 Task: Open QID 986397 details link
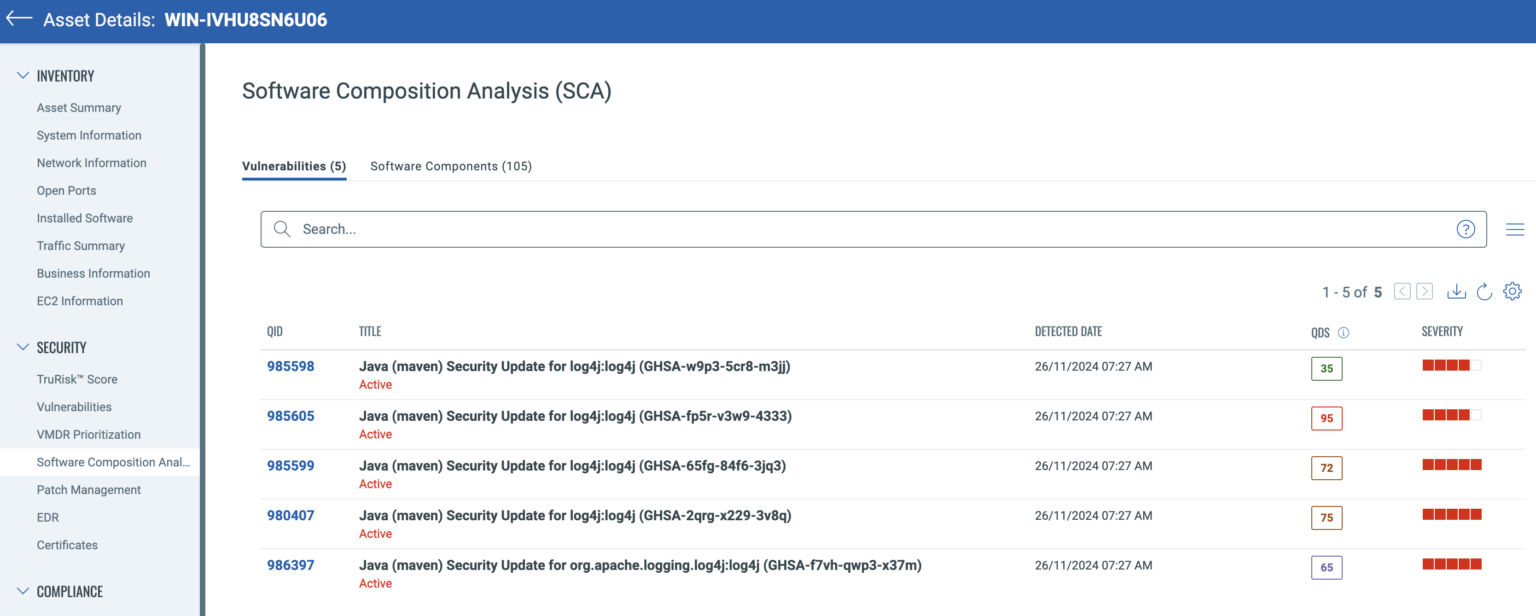290,565
